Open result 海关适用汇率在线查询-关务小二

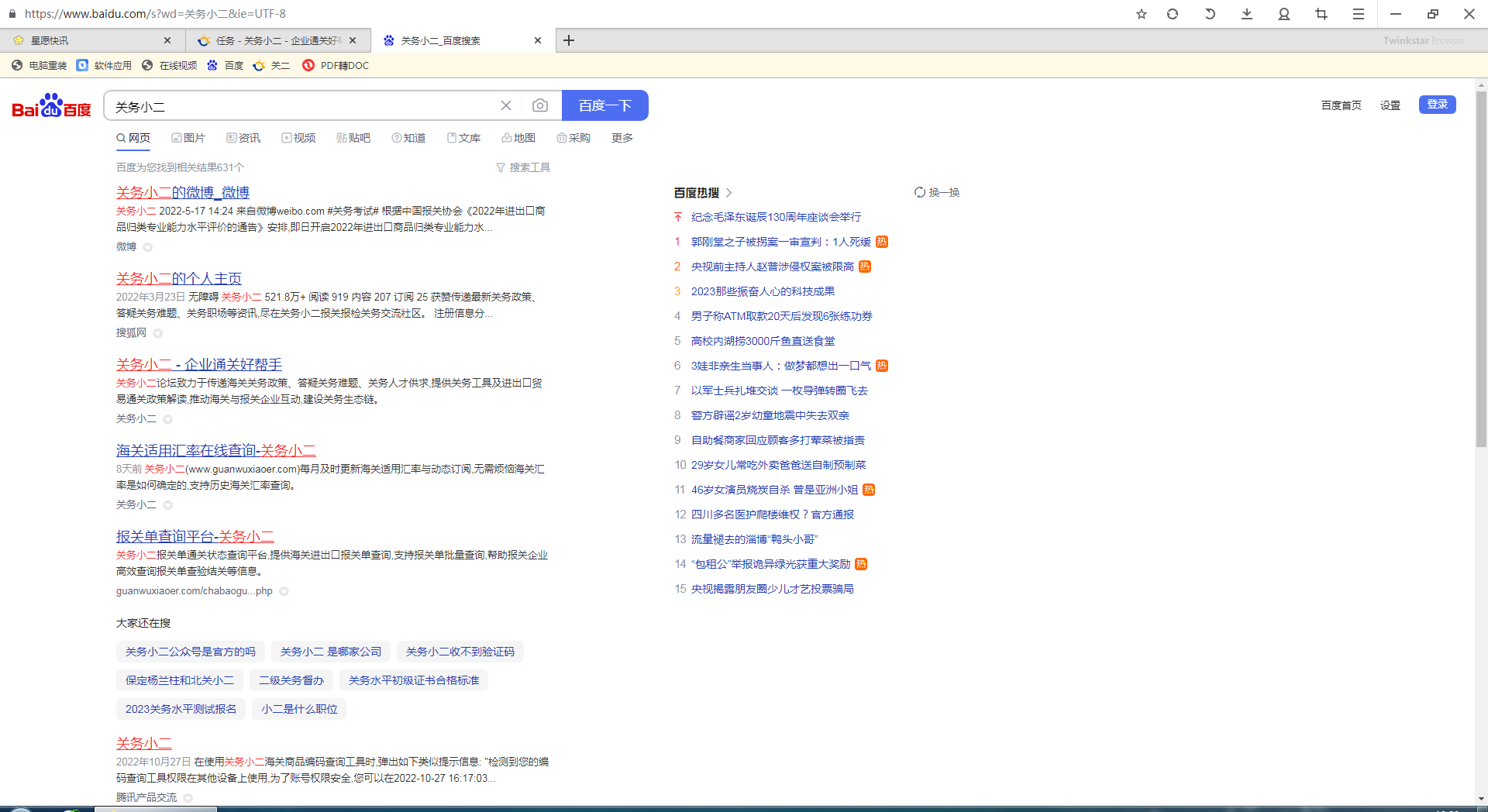coord(216,450)
